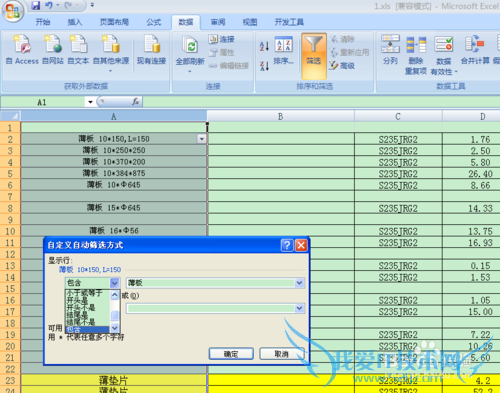Sort descending Z to A
This screenshot has height=393, width=500.
[x=264, y=66]
